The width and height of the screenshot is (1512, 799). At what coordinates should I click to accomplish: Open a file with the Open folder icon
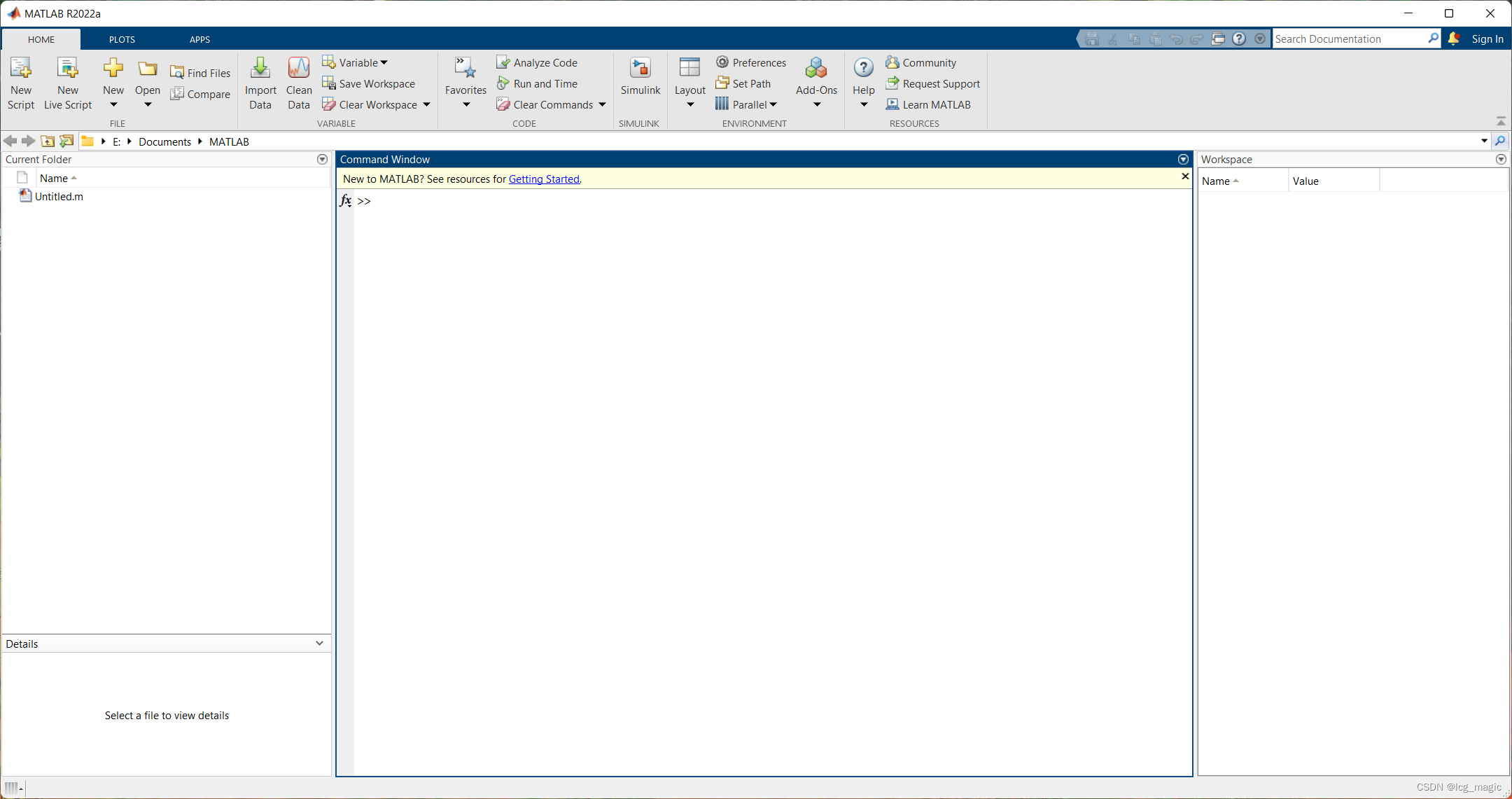(x=147, y=68)
